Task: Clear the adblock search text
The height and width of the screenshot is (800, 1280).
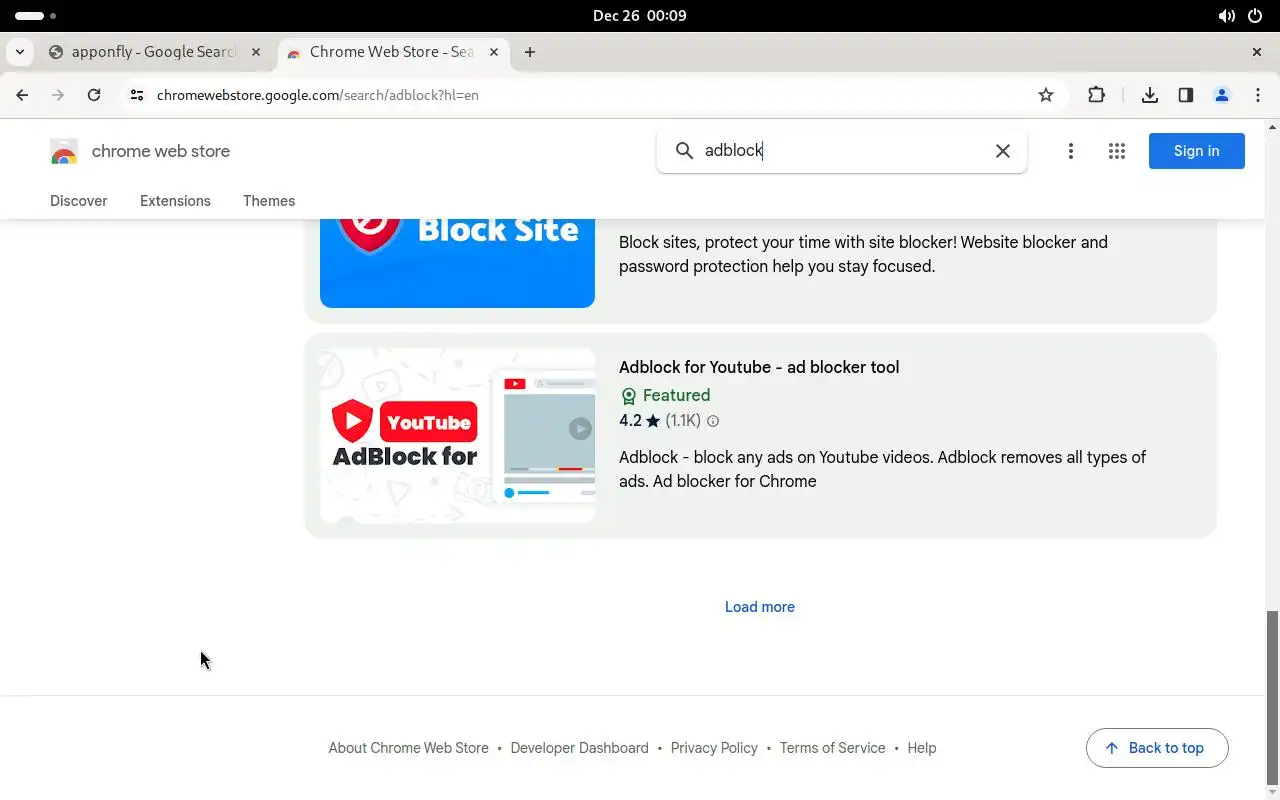Action: pos(1002,151)
